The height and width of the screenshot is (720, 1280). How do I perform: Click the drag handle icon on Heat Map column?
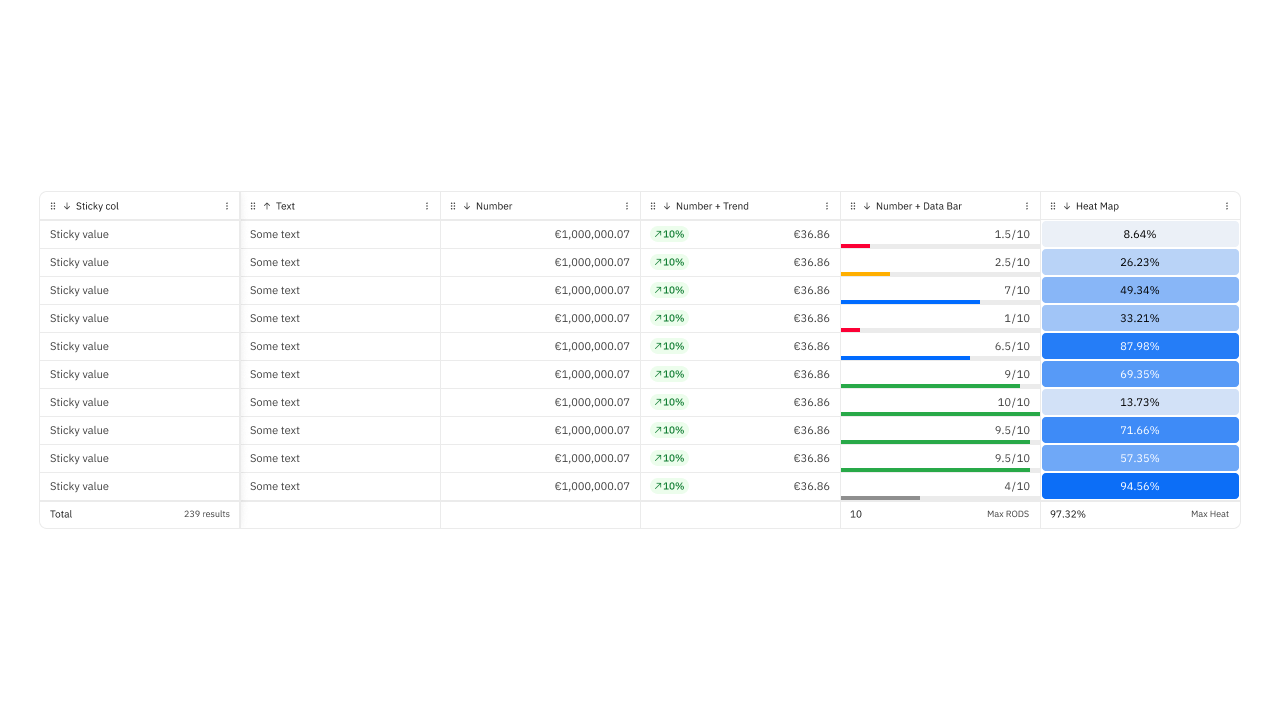tap(1052, 206)
